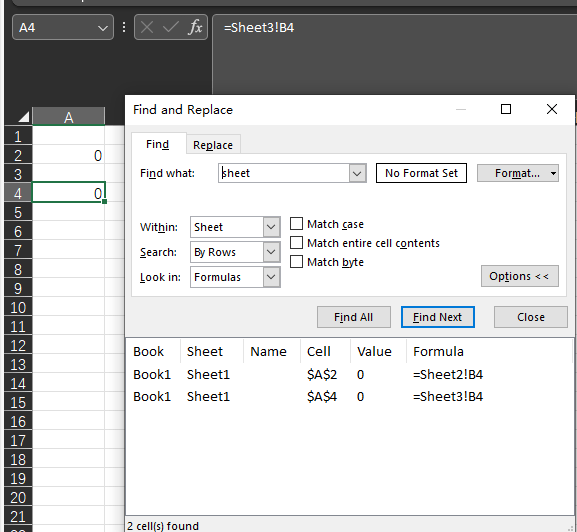
Task: Click the Insert Function fx icon
Action: [195, 27]
